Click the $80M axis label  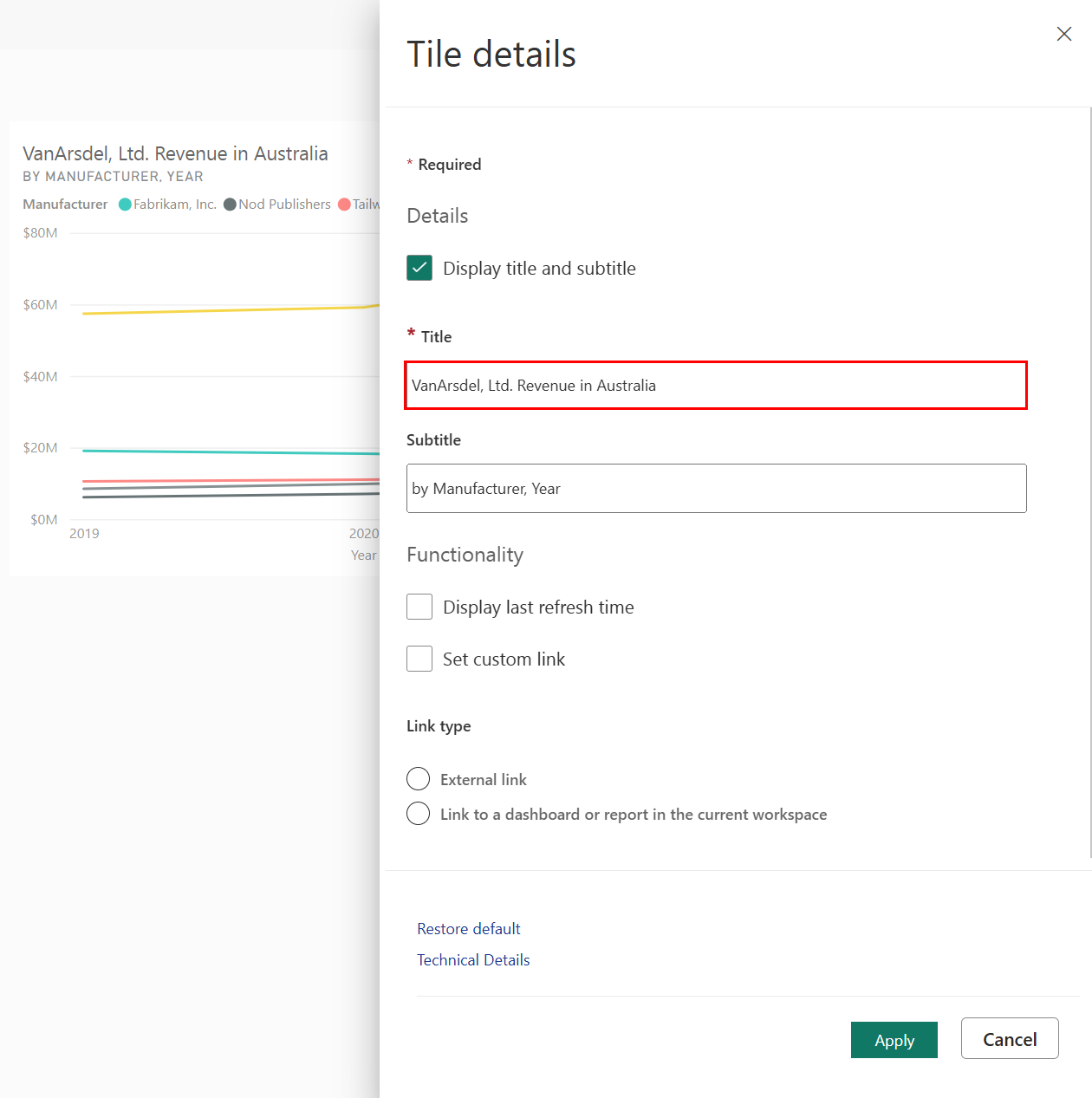[40, 232]
